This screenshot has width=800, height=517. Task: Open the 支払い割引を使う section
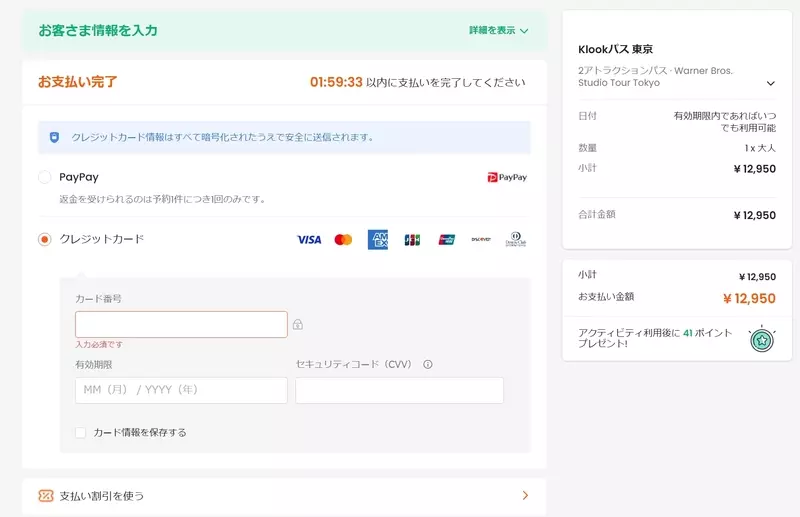click(x=284, y=495)
